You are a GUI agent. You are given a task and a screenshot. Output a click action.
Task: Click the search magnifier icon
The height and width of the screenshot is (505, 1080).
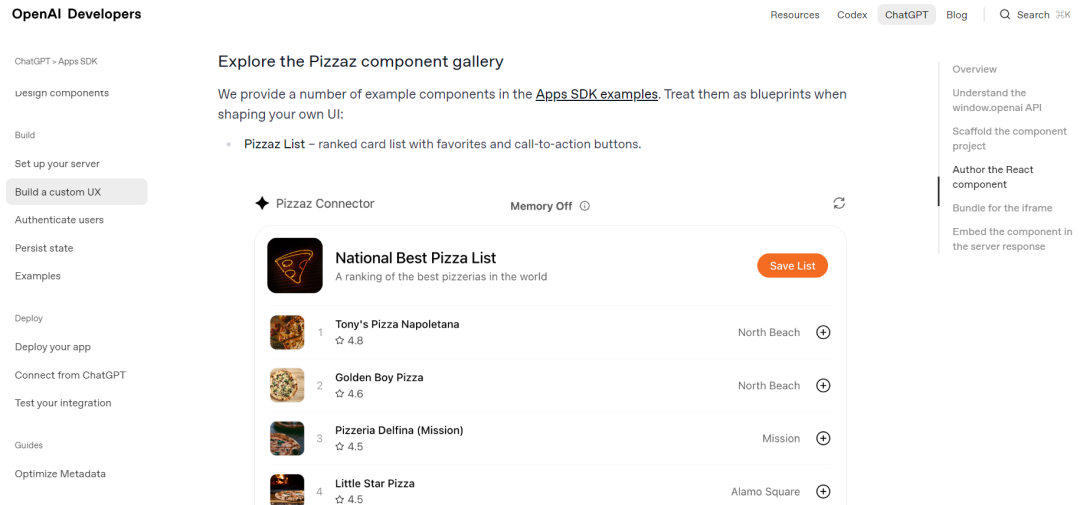(x=1005, y=15)
